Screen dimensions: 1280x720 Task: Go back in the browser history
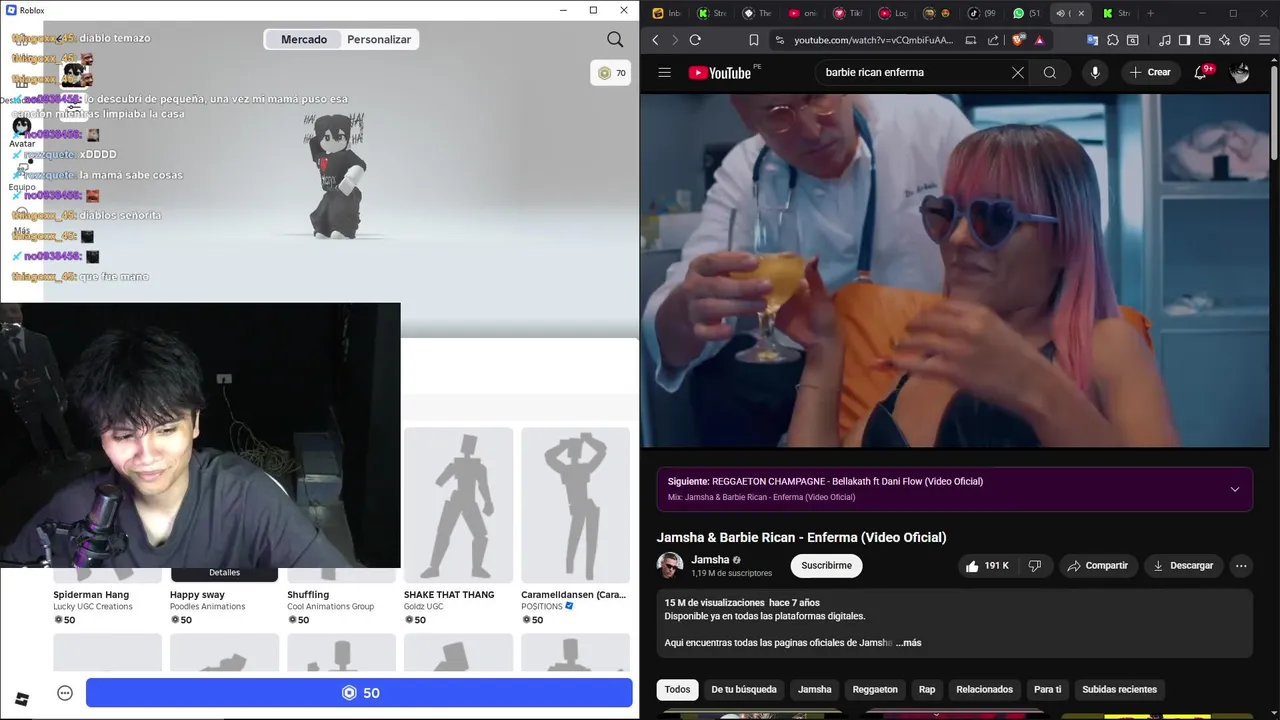pyautogui.click(x=655, y=40)
